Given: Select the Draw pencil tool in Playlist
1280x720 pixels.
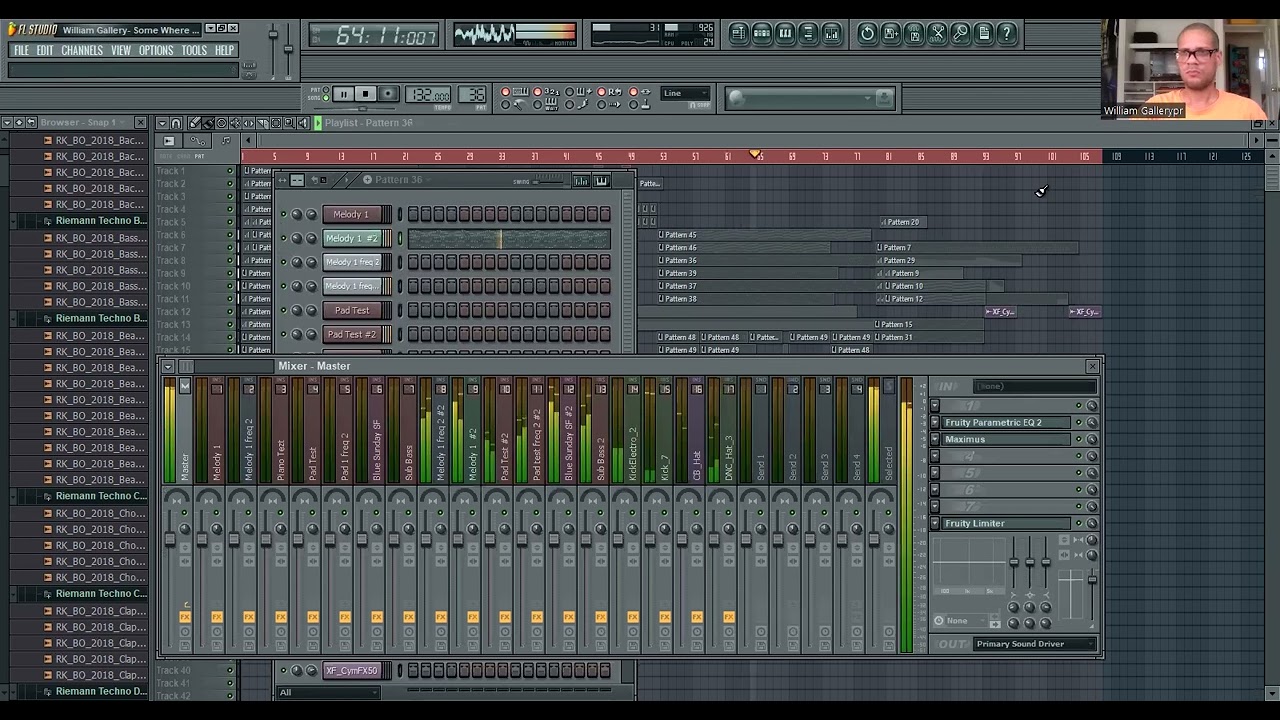Looking at the screenshot, I should [195, 123].
